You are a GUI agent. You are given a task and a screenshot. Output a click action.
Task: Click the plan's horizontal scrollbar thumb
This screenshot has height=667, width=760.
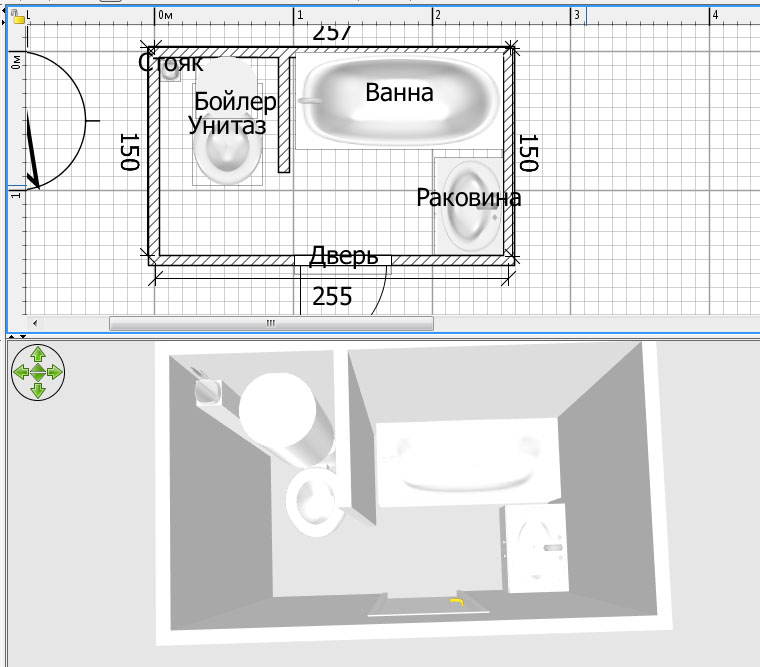pos(271,323)
